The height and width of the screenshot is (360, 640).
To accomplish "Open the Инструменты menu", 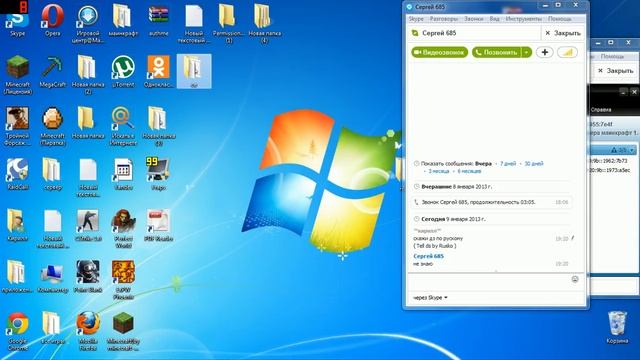I will pos(523,19).
